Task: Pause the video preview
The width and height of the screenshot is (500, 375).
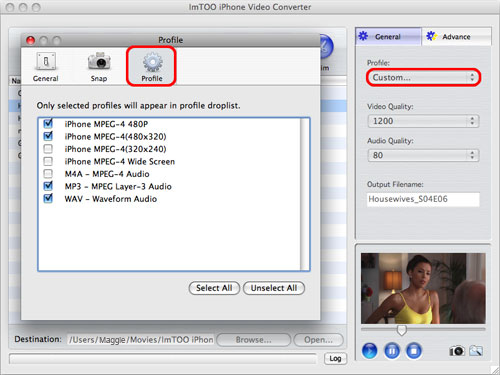Action: pyautogui.click(x=392, y=351)
